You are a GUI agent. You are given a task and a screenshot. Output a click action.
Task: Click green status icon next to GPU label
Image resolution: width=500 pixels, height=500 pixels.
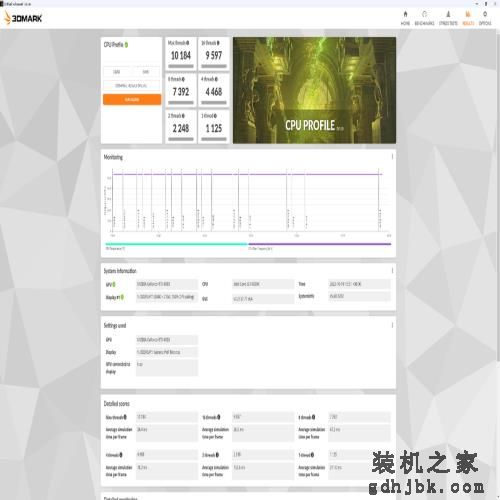pyautogui.click(x=114, y=284)
